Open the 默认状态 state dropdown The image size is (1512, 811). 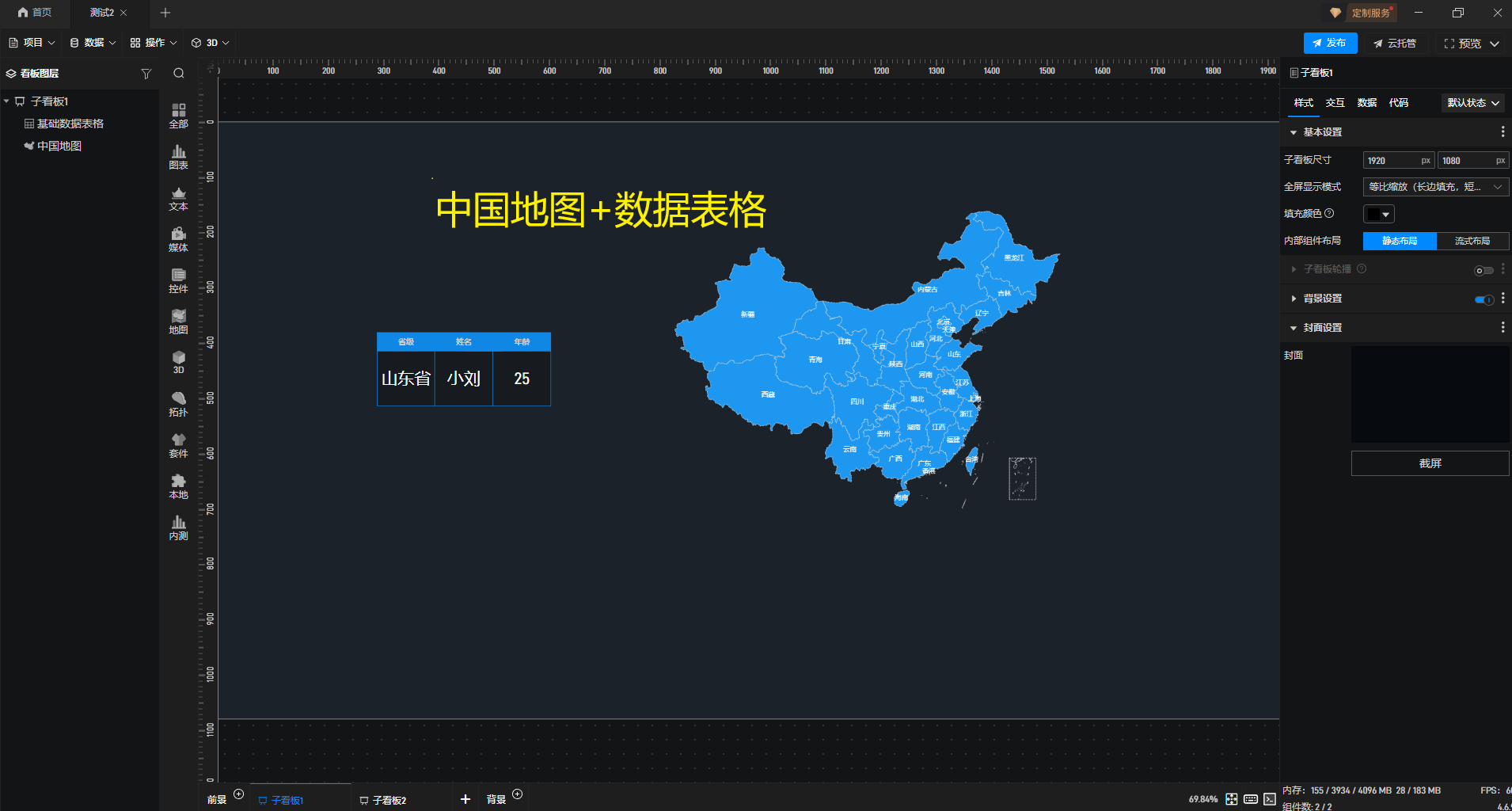pyautogui.click(x=1472, y=102)
